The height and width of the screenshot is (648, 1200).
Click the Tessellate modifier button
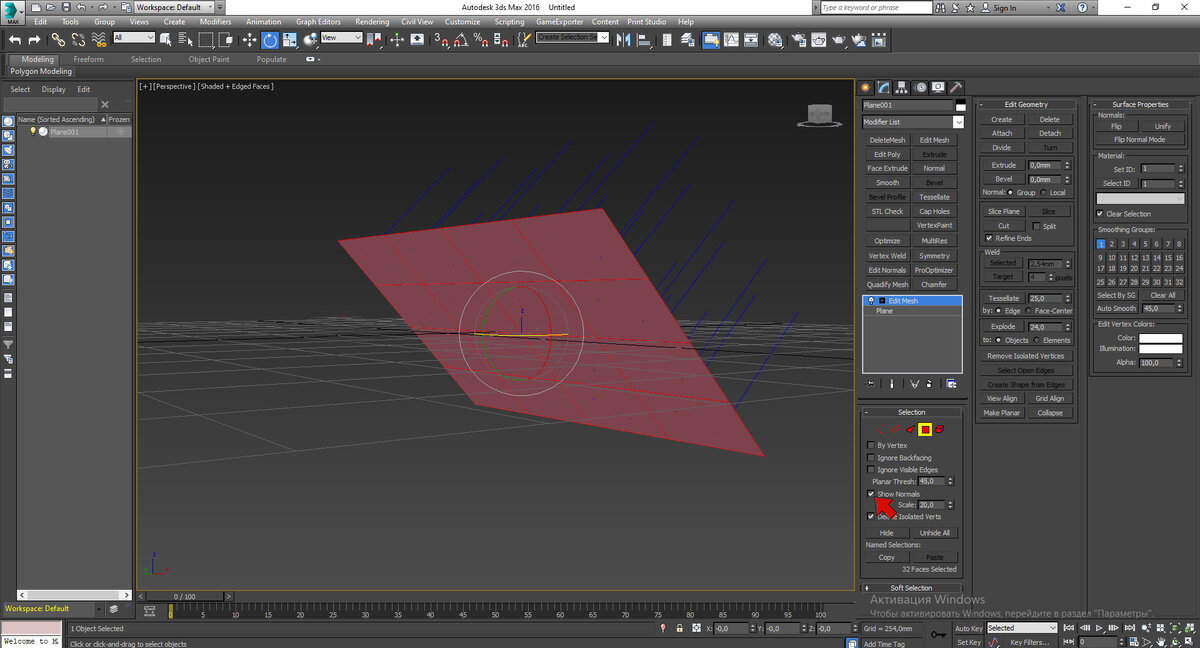point(934,197)
